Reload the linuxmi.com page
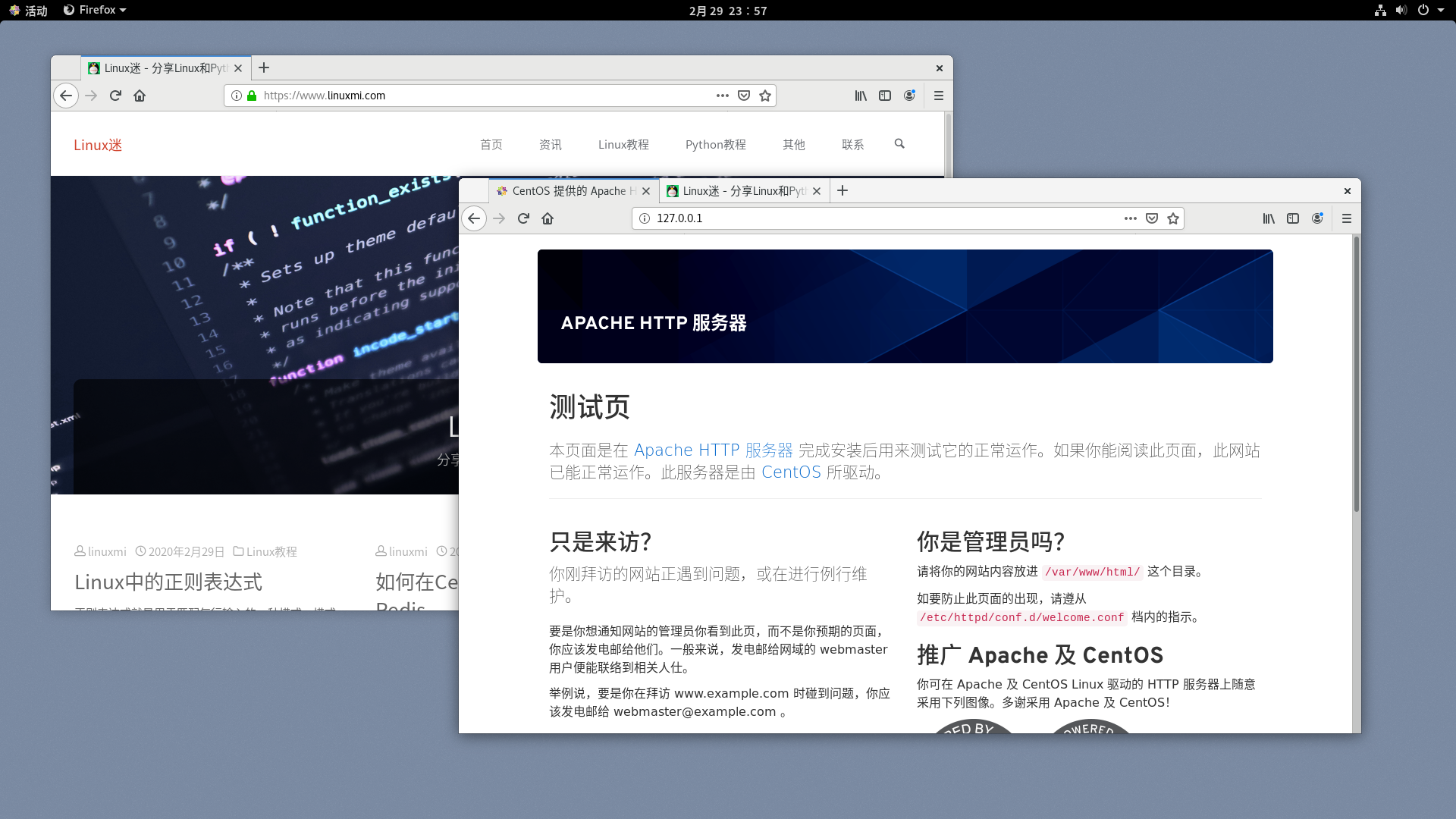Viewport: 1456px width, 819px height. 115,96
